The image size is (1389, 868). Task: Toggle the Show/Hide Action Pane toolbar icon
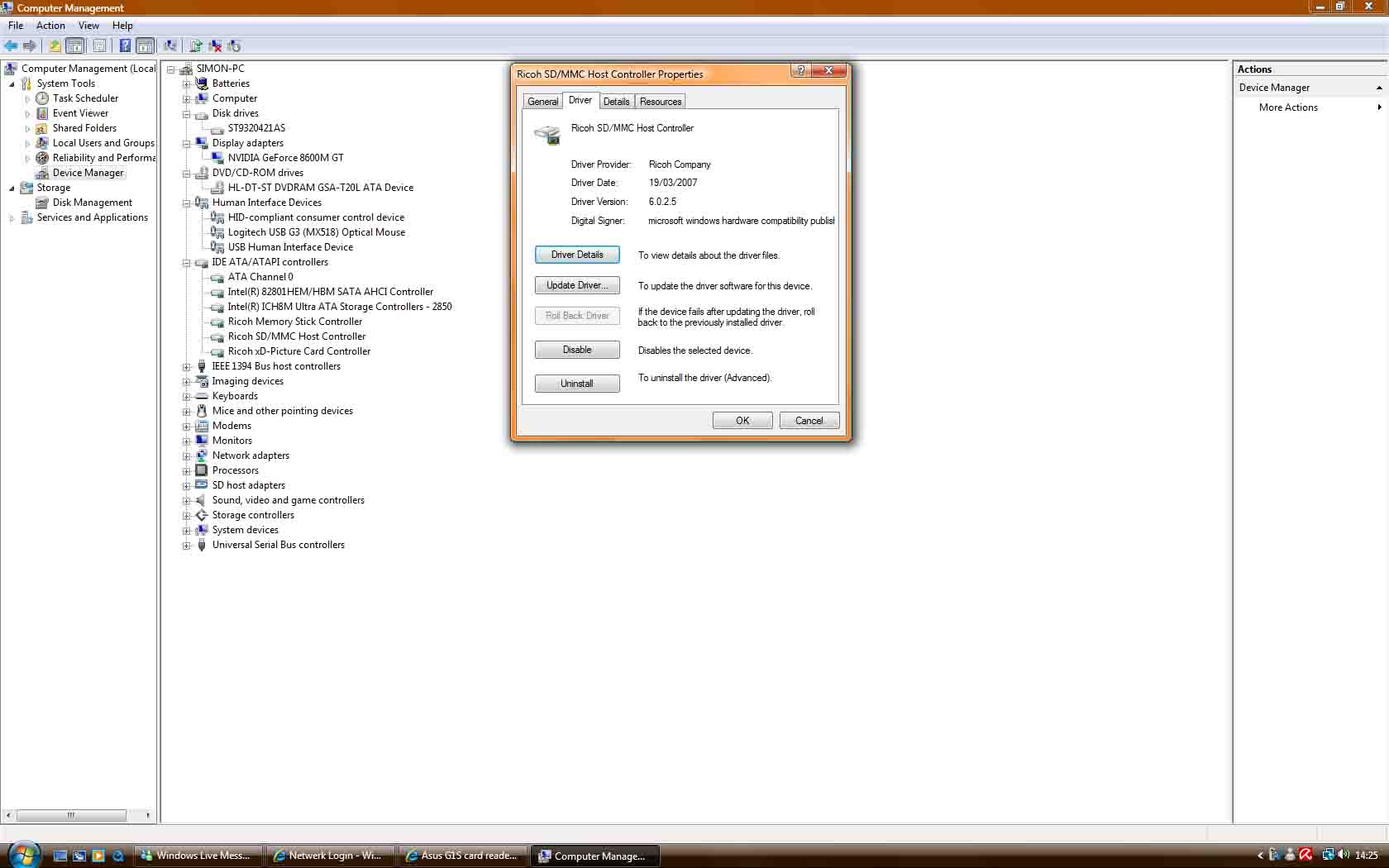point(146,46)
